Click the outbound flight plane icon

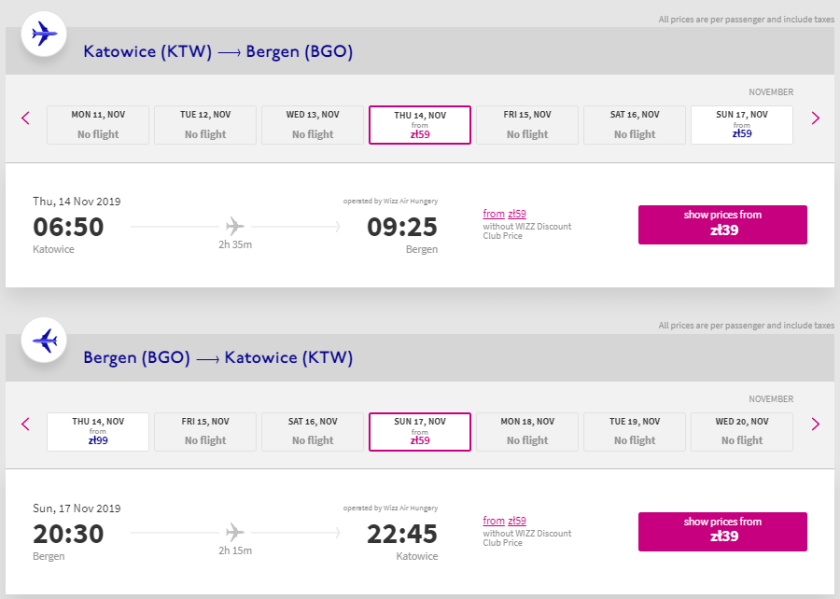click(x=44, y=34)
